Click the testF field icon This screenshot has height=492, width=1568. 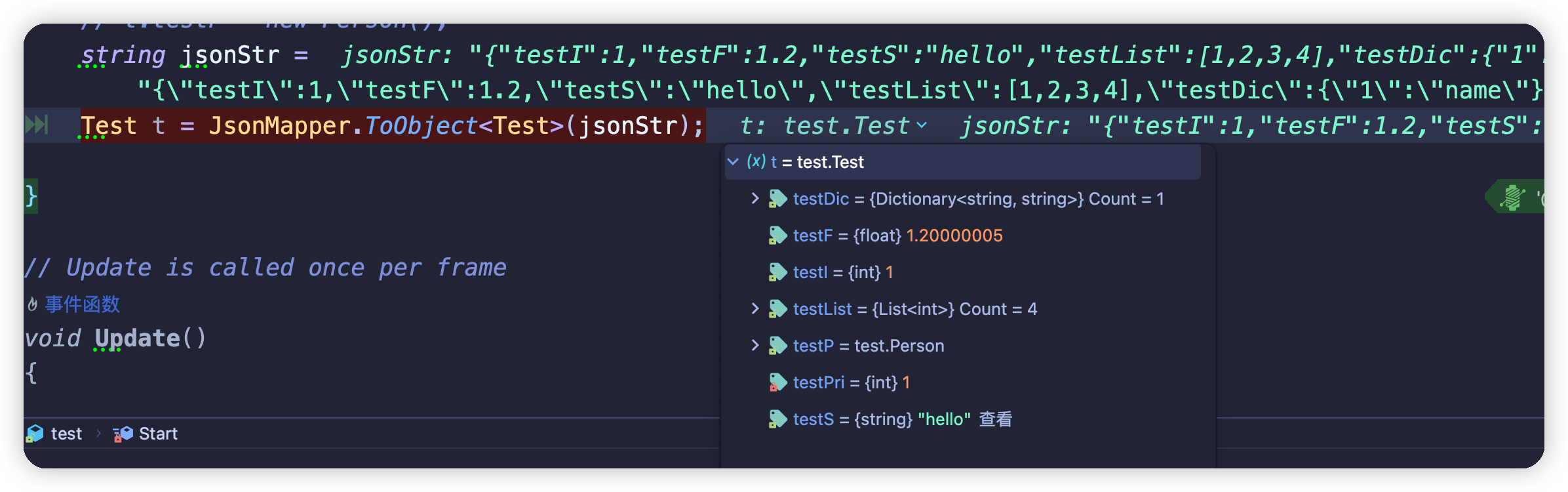(x=777, y=236)
